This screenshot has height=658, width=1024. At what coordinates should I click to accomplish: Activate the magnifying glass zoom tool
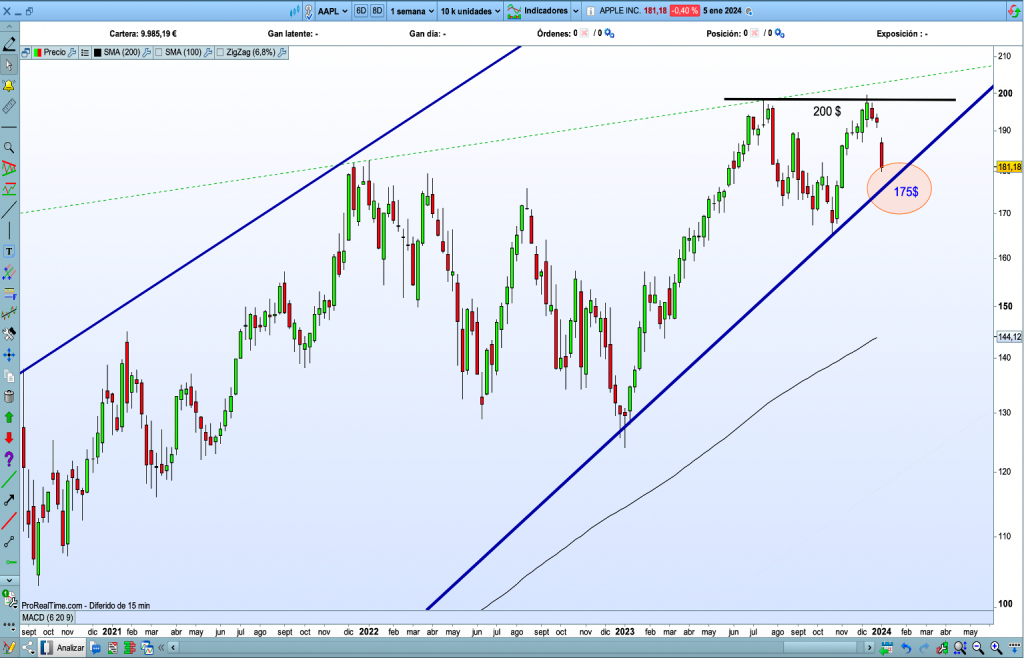tap(9, 147)
